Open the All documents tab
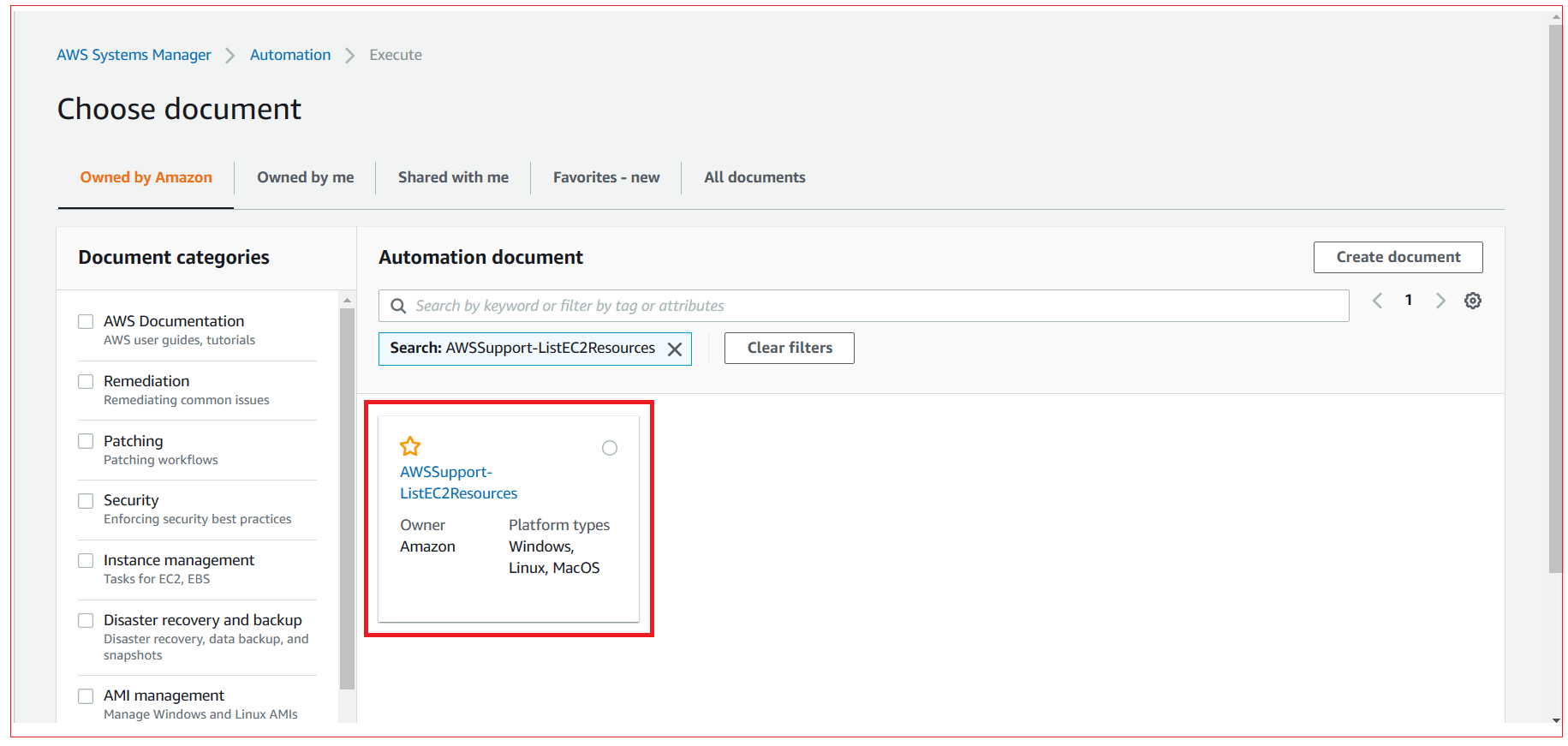The image size is (1568, 746). tap(754, 177)
